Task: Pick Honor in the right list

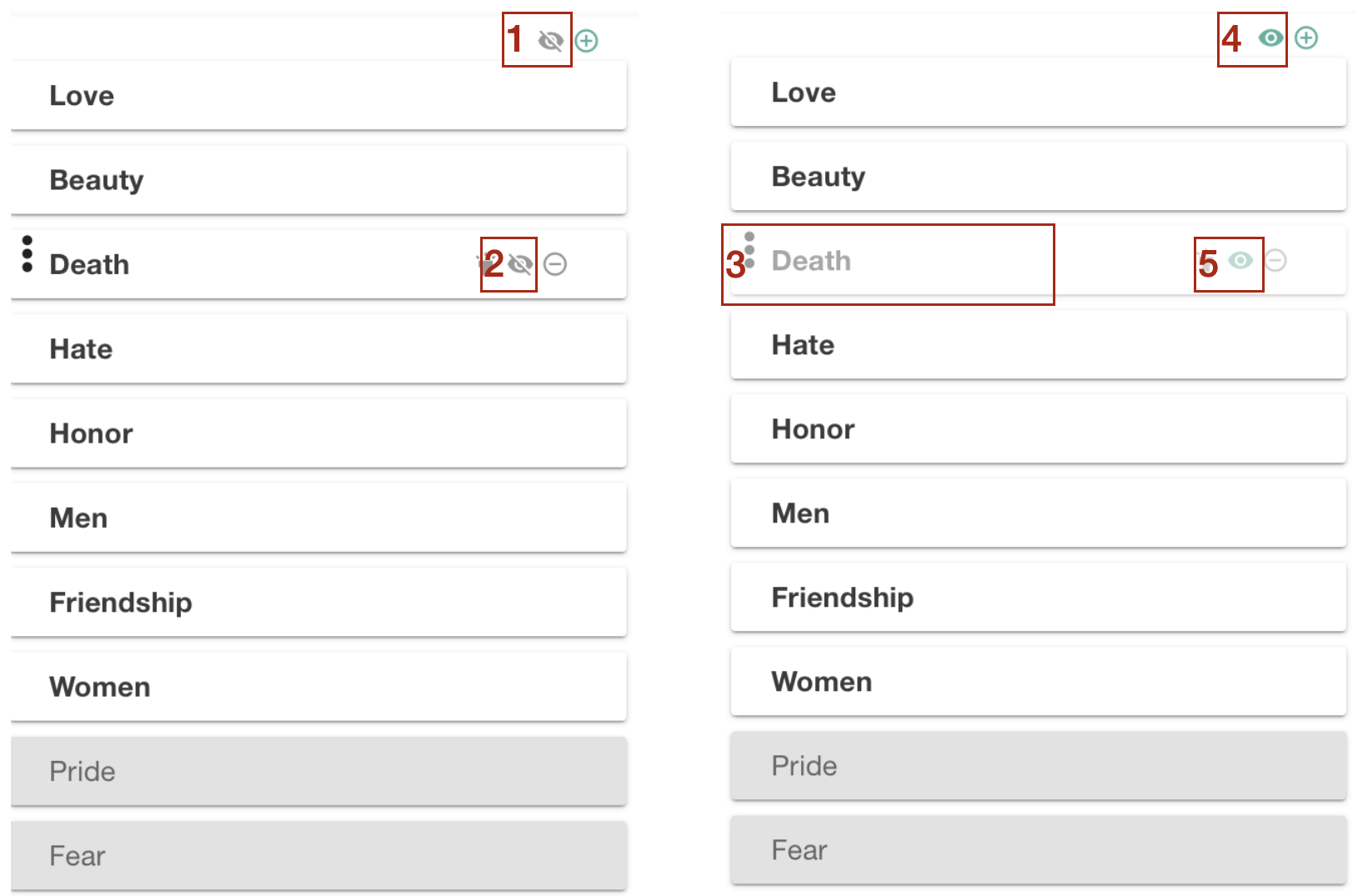Action: 813,429
